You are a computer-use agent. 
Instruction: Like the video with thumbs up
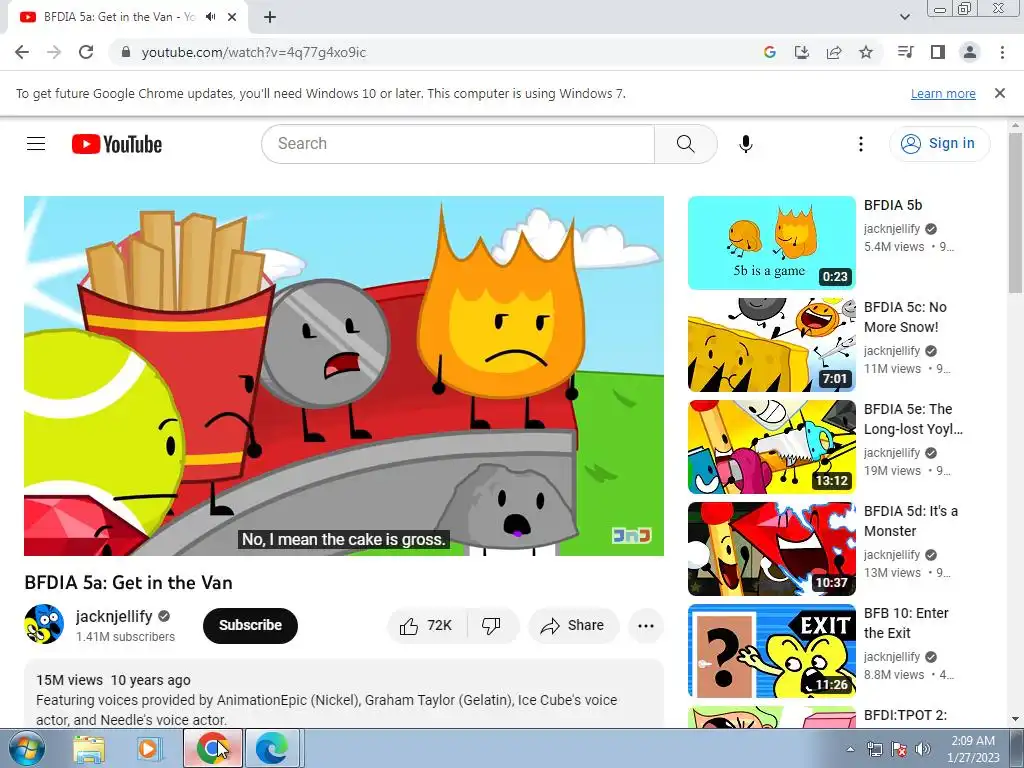coord(427,626)
